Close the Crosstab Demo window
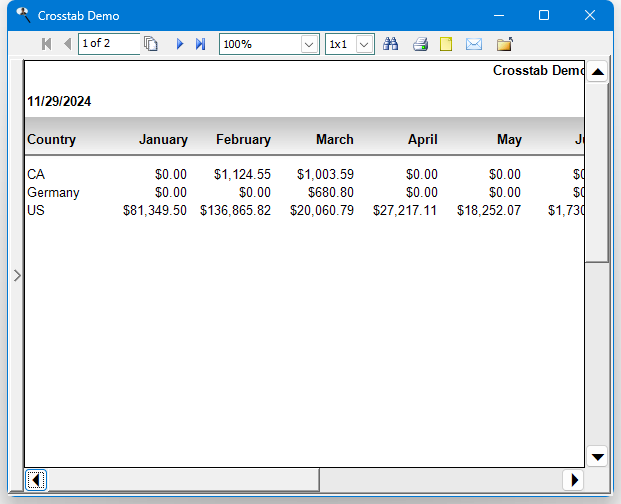 pyautogui.click(x=590, y=15)
